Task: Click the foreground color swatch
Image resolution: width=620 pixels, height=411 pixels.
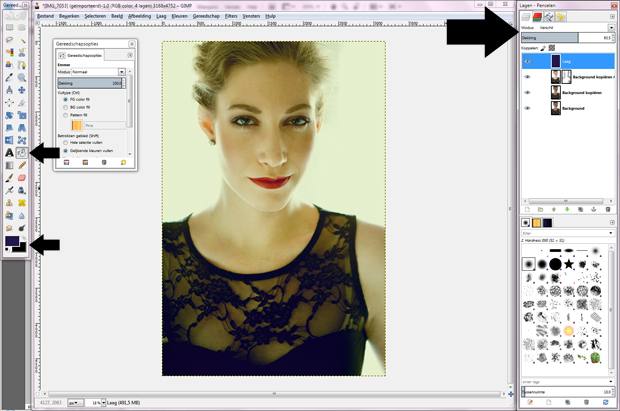Action: click(x=12, y=241)
